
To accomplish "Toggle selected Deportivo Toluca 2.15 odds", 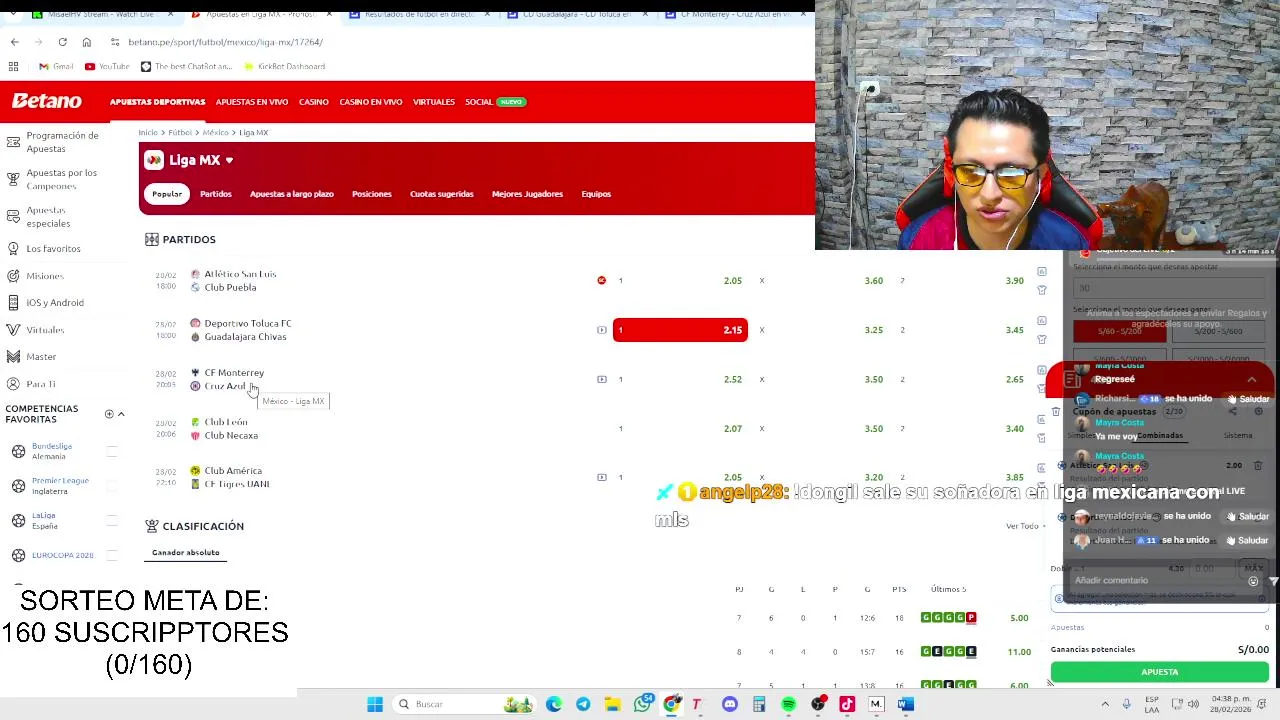I will (x=680, y=330).
